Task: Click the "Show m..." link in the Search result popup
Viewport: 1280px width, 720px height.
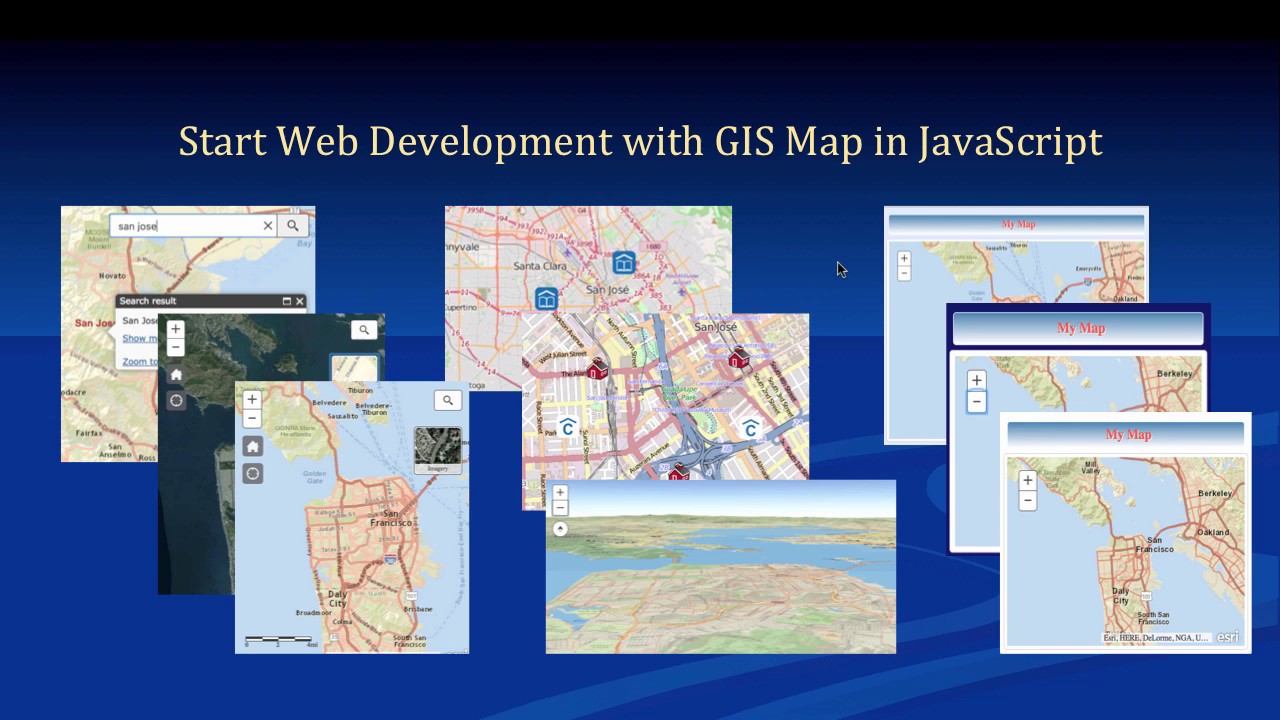Action: (139, 338)
